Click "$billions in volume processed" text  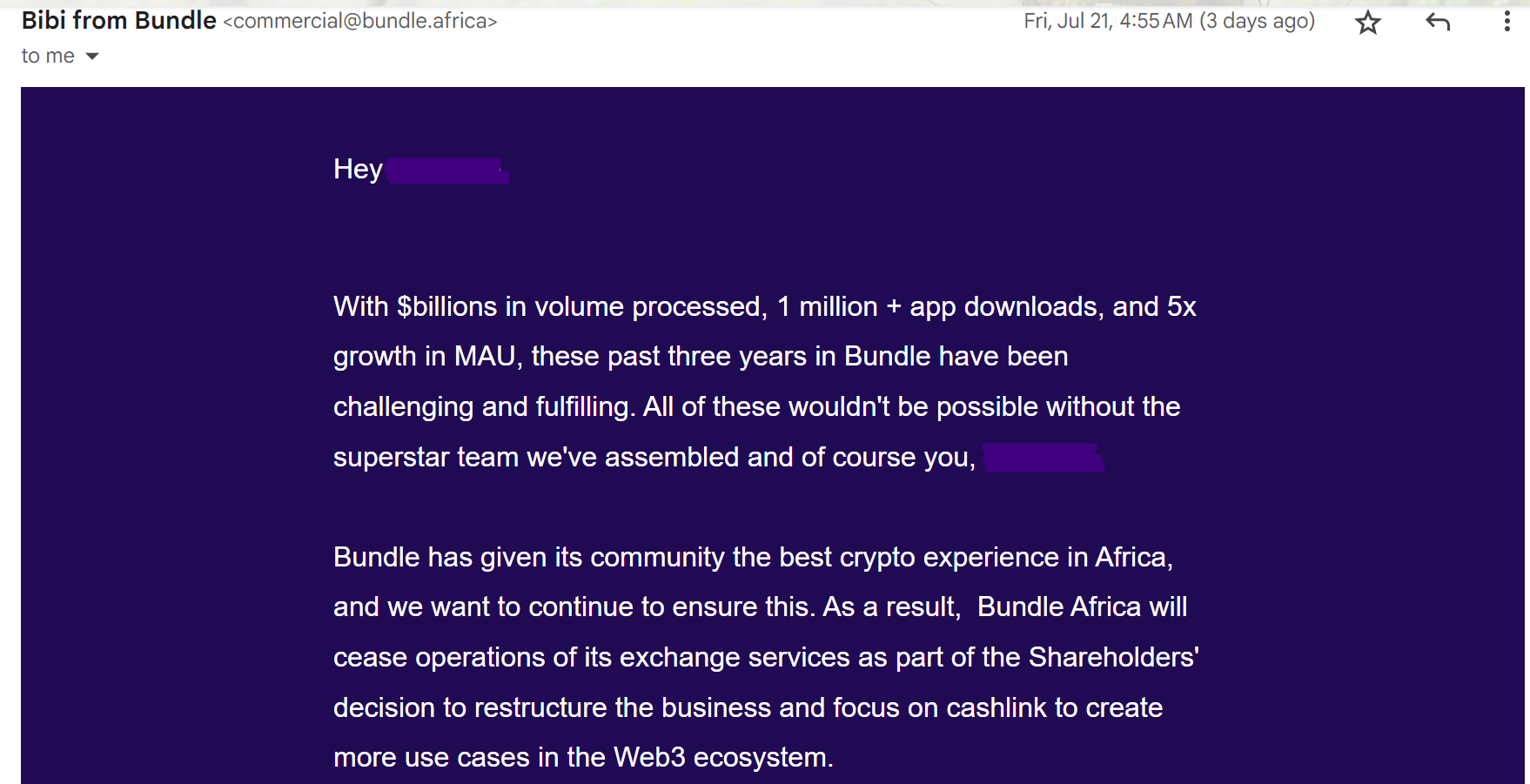pyautogui.click(x=582, y=306)
